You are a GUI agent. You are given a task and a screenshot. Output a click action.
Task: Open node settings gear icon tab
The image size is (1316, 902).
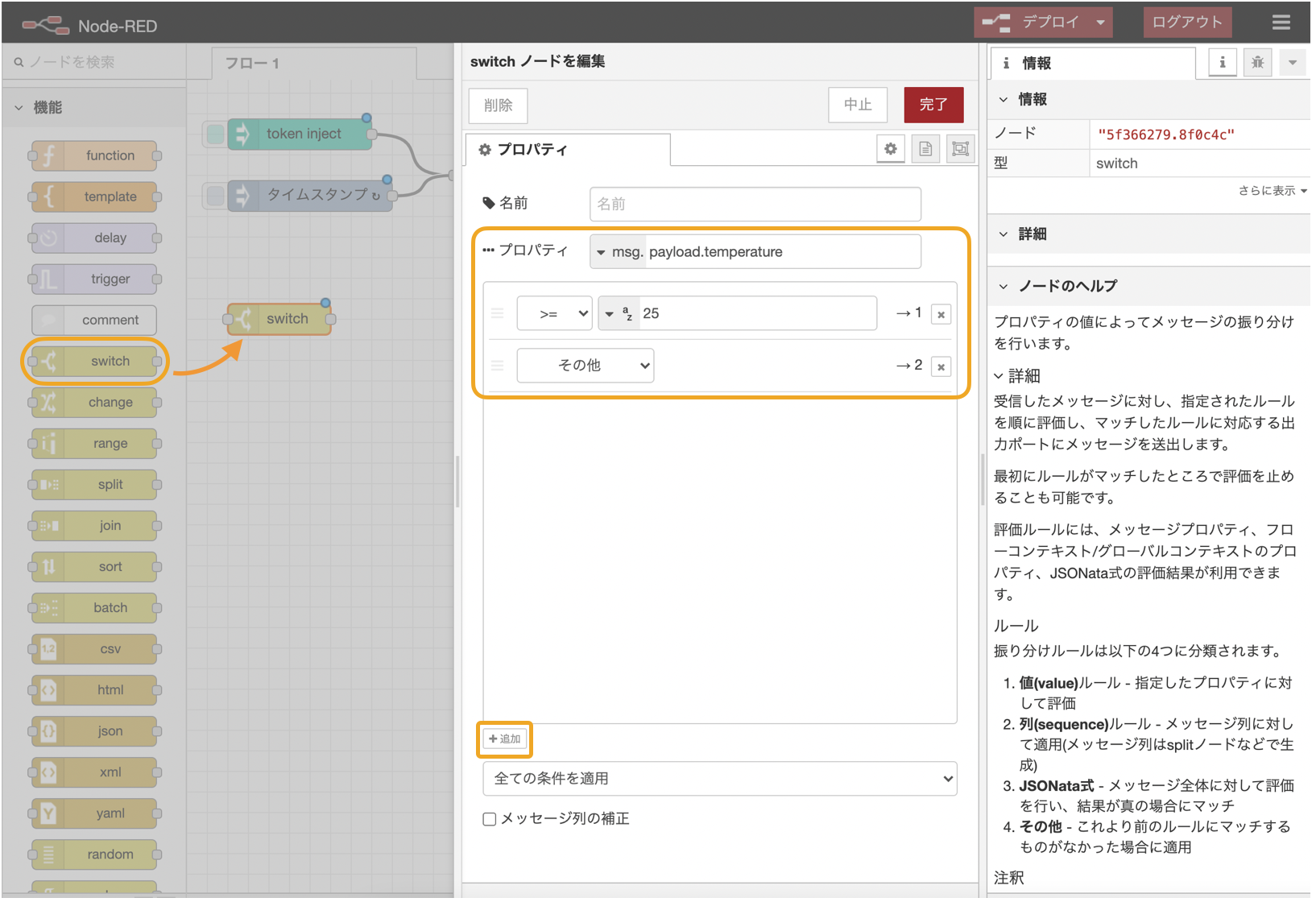(x=890, y=148)
